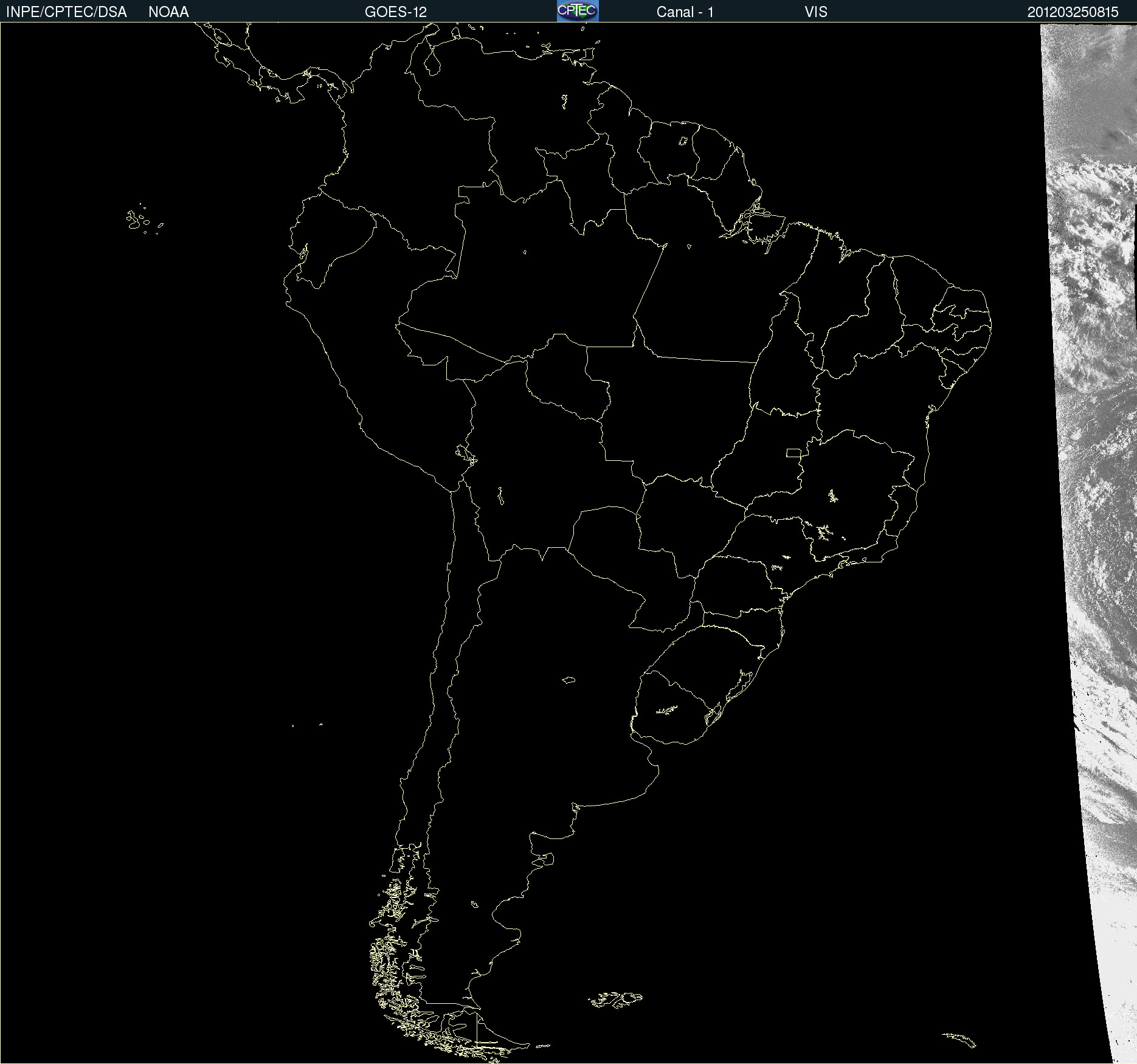This screenshot has width=1137, height=1064.
Task: Click the NOAA label in the header
Action: pos(168,12)
